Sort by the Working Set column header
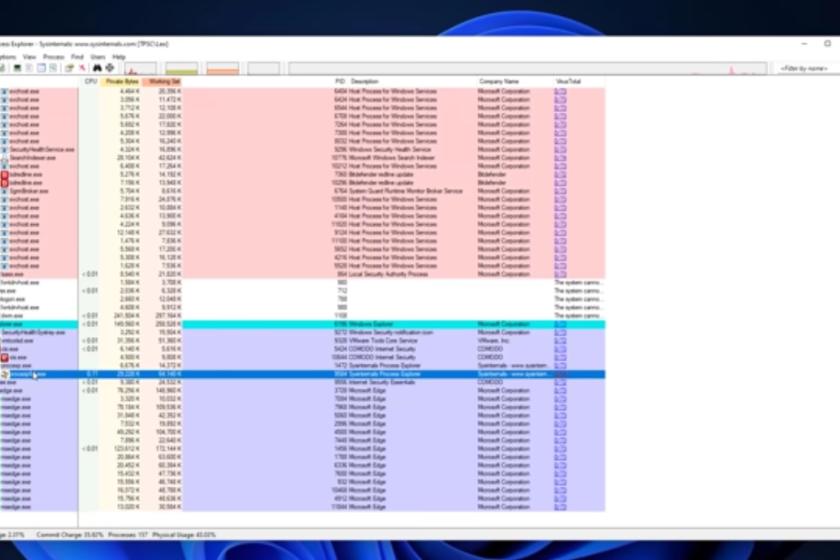840x560 pixels. pyautogui.click(x=162, y=81)
